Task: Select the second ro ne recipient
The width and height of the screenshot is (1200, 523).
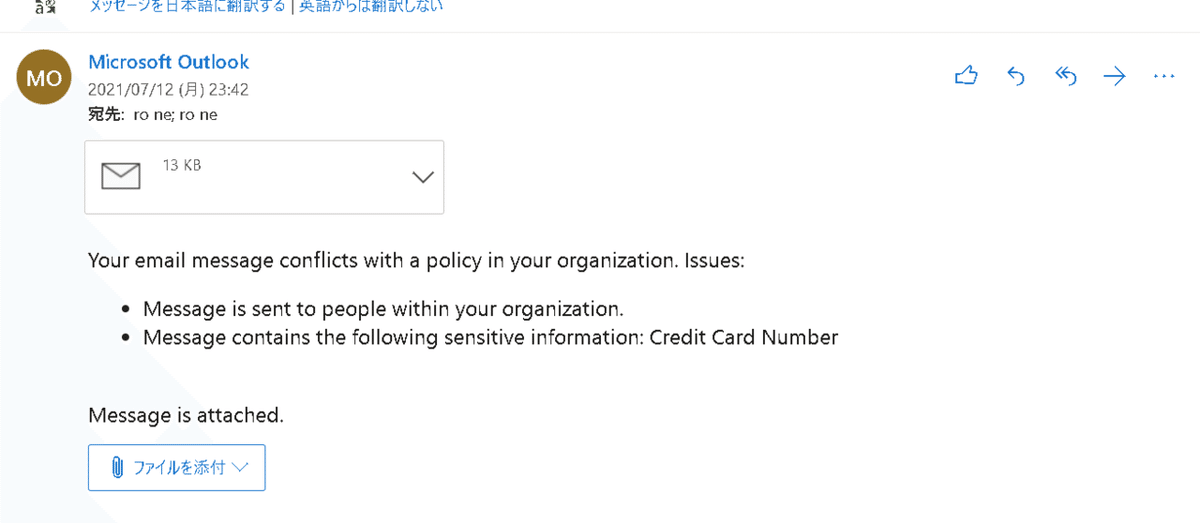Action: coord(198,115)
